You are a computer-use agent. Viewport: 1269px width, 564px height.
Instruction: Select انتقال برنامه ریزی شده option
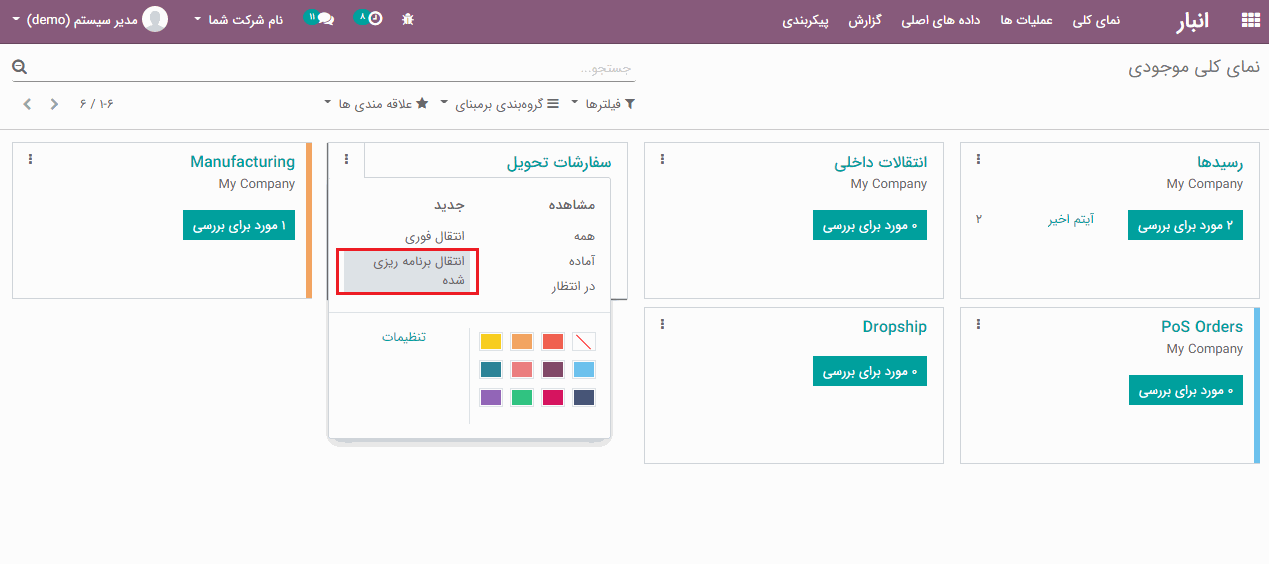[x=405, y=271]
